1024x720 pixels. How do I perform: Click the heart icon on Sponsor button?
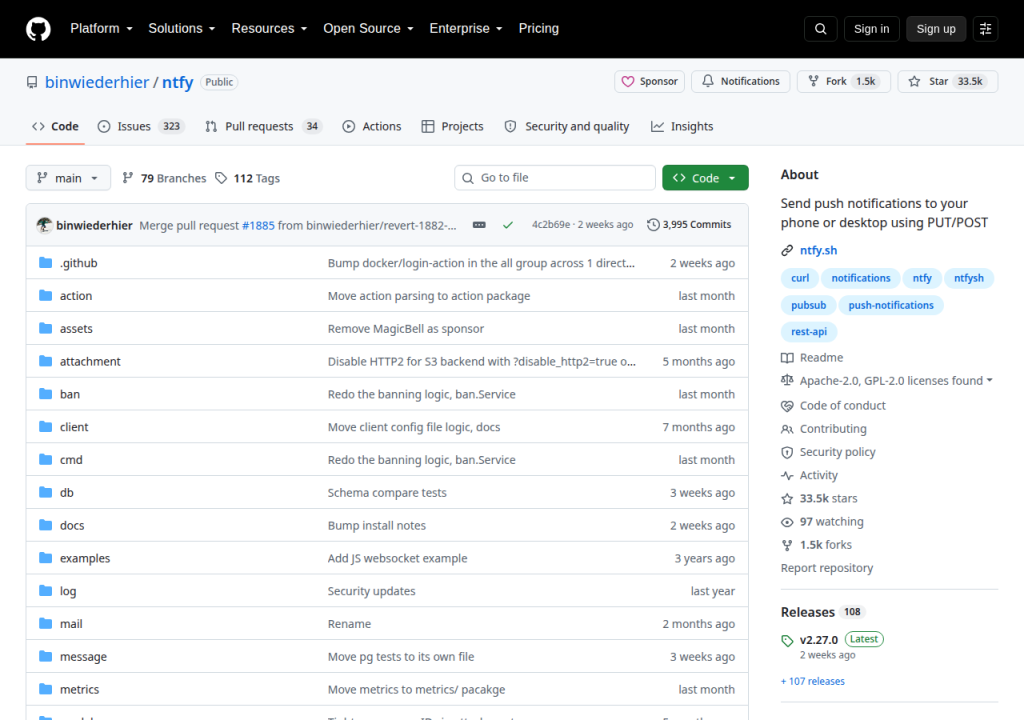point(628,82)
